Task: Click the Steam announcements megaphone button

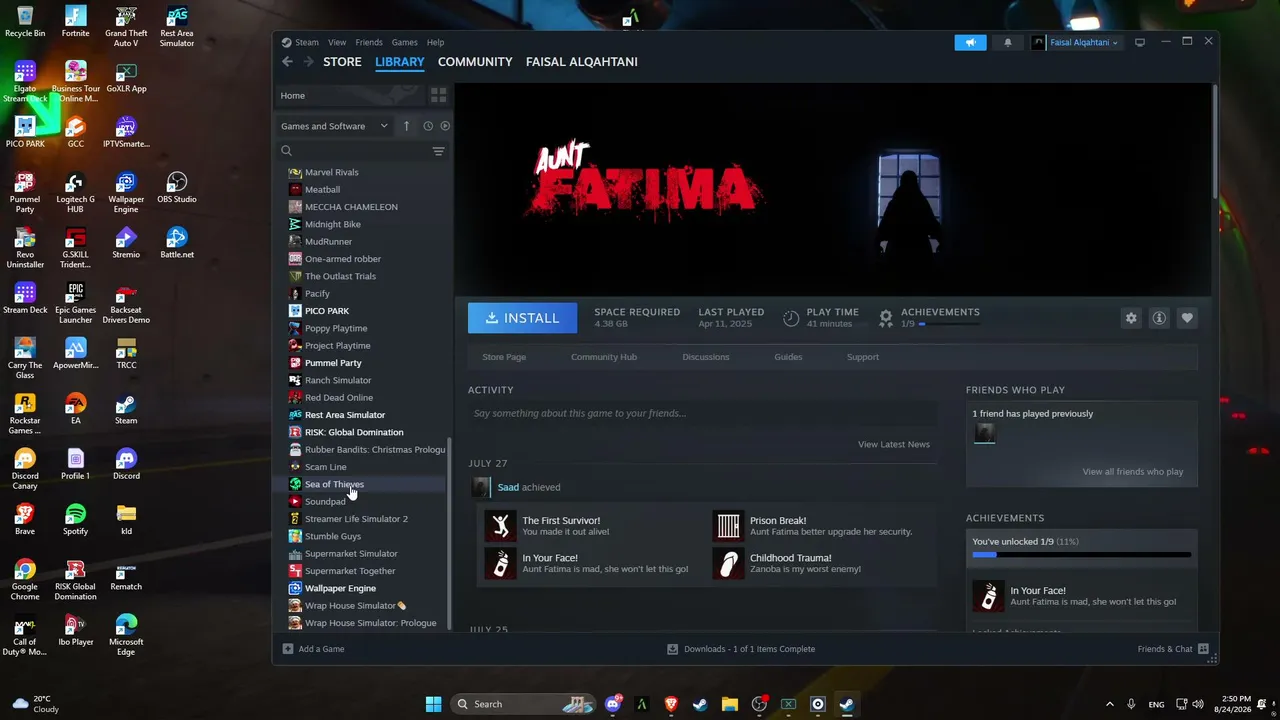Action: pyautogui.click(x=970, y=42)
